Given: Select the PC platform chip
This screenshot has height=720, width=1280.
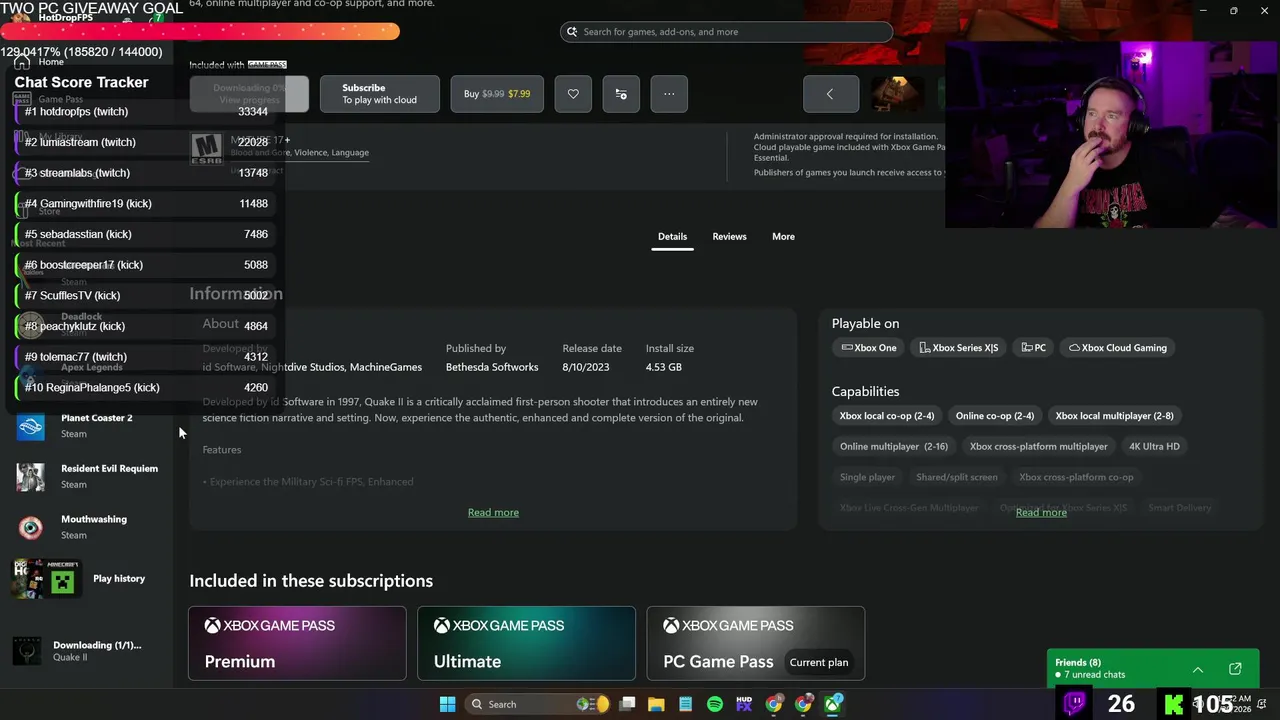Looking at the screenshot, I should [x=1034, y=348].
